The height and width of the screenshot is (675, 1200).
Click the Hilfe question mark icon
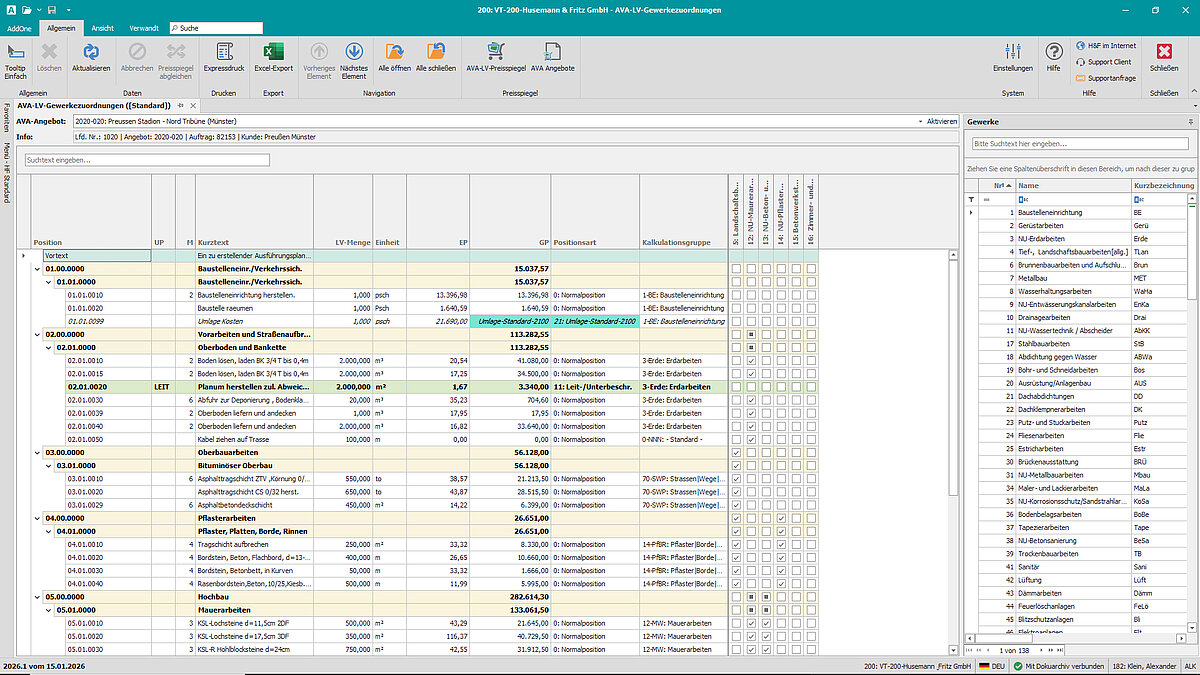pos(1053,52)
